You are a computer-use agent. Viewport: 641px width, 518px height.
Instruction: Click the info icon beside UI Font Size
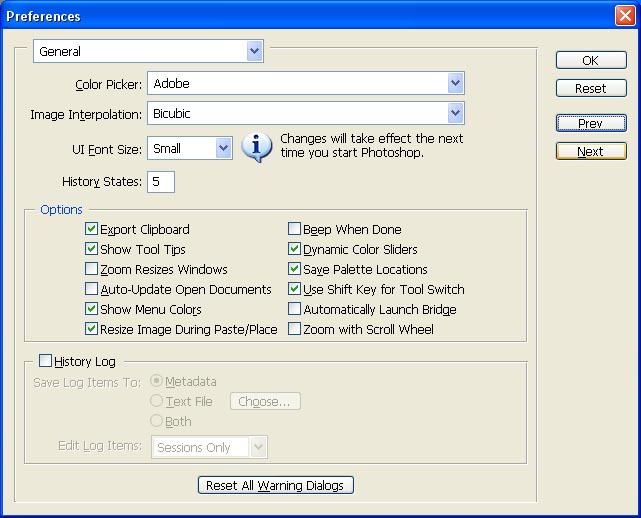pyautogui.click(x=257, y=148)
